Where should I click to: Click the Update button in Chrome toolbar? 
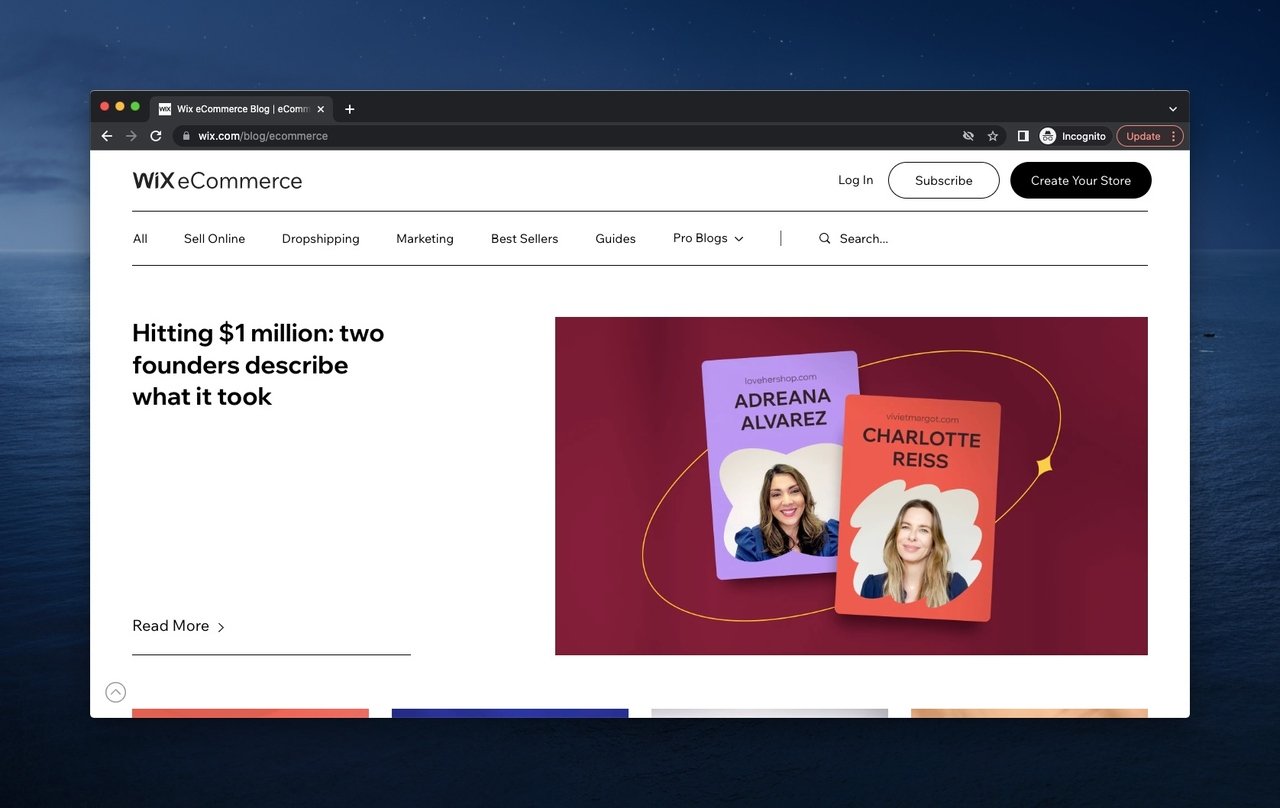pos(1143,136)
